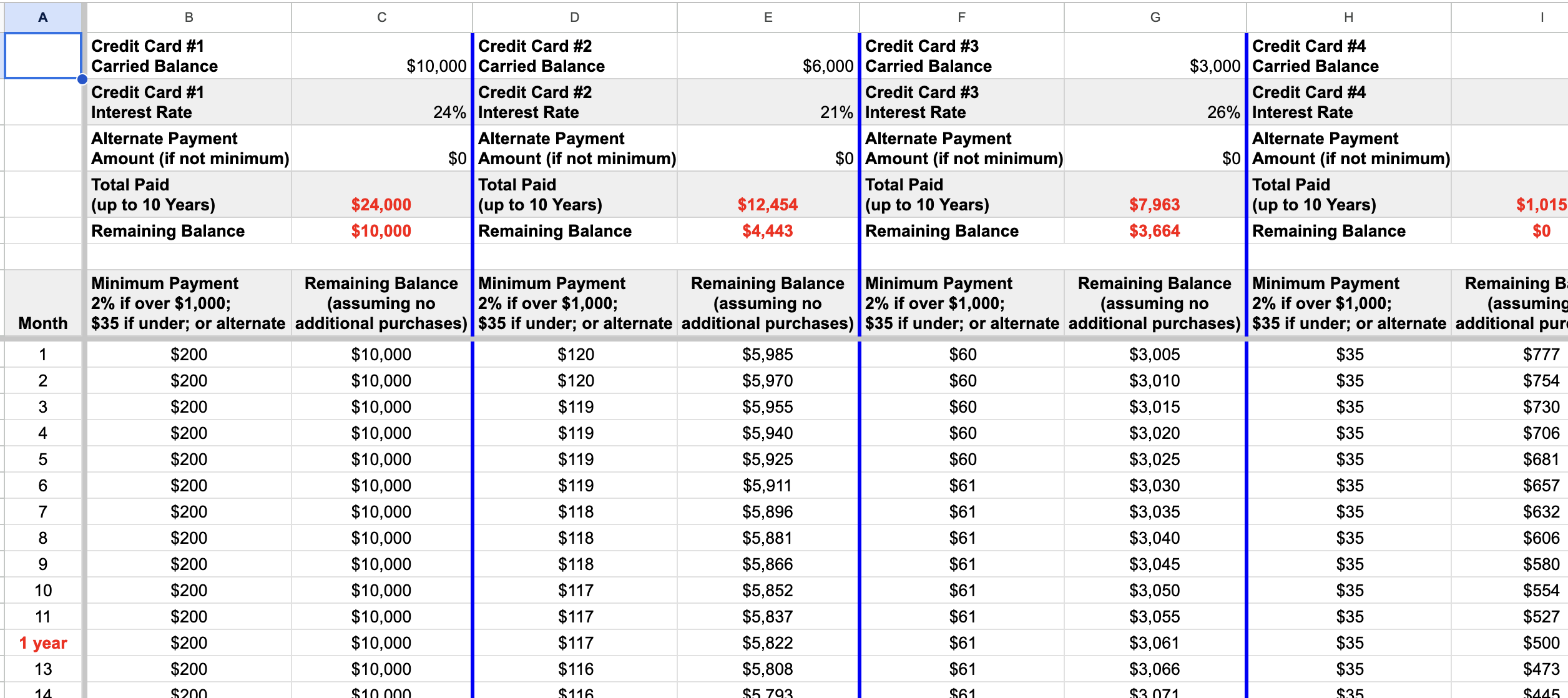Viewport: 1568px width, 698px height.
Task: Select the $120 minimum payment in month 1
Action: tap(574, 354)
